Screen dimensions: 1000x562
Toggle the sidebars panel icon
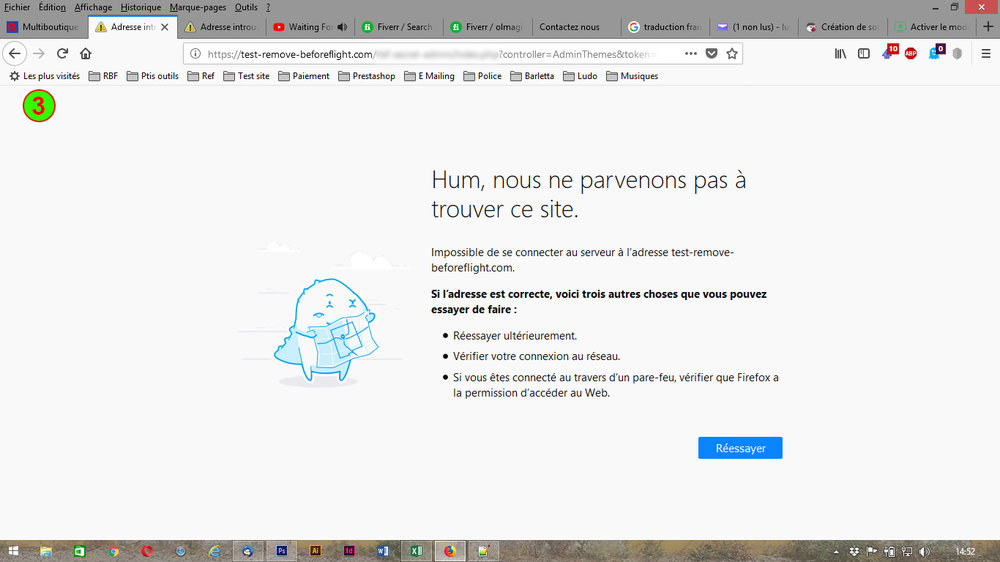pos(864,54)
